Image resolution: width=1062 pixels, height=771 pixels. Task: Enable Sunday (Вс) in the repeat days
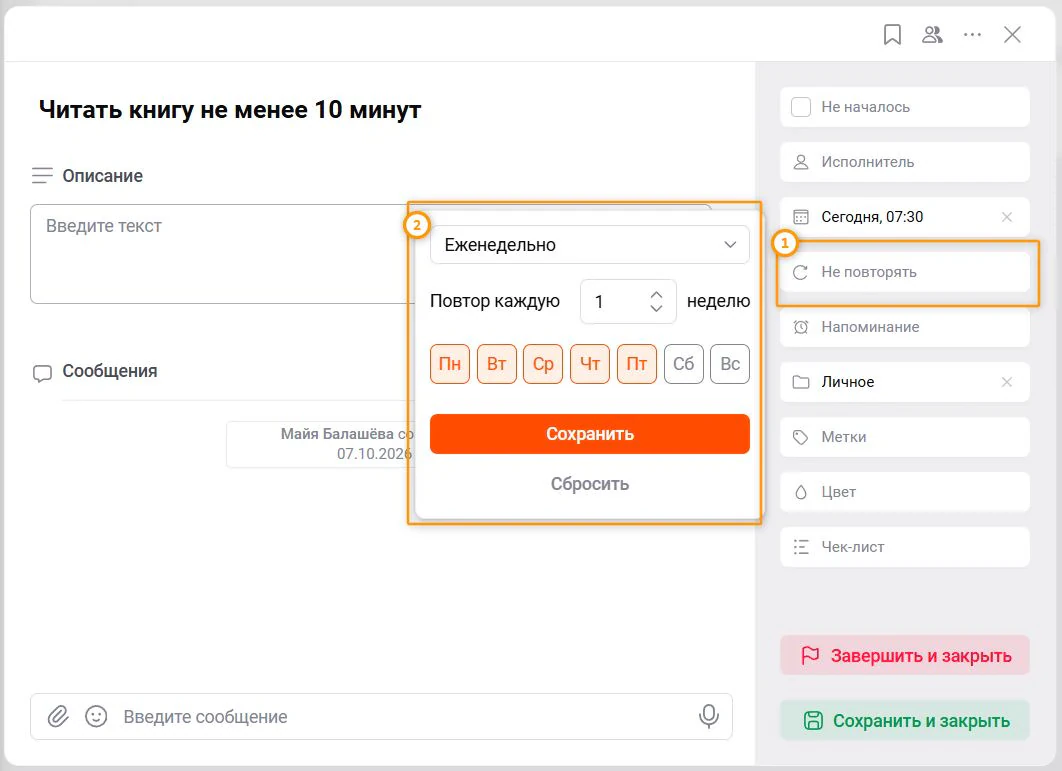tap(730, 364)
